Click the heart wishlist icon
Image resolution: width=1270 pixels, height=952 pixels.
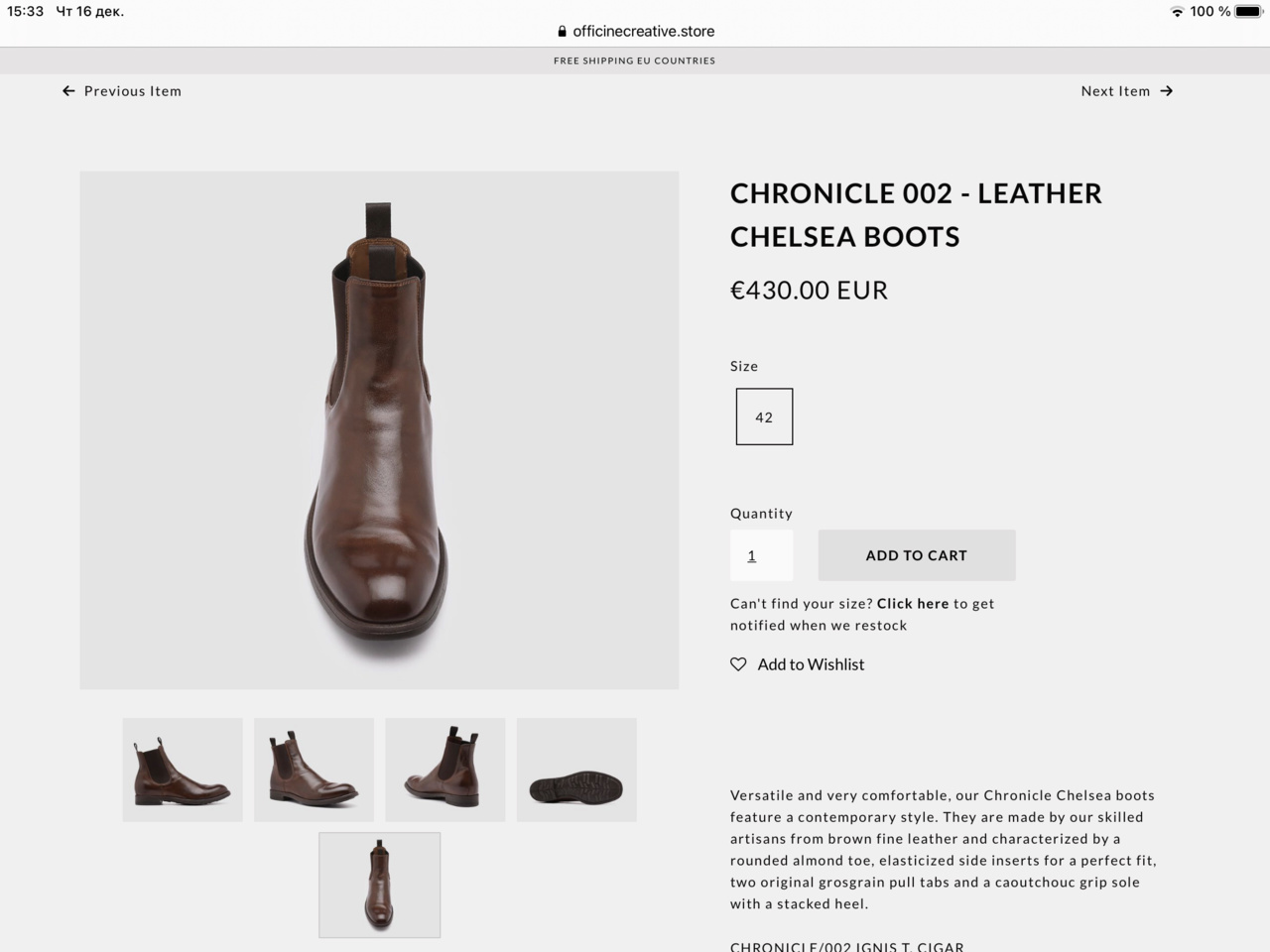pyautogui.click(x=738, y=664)
